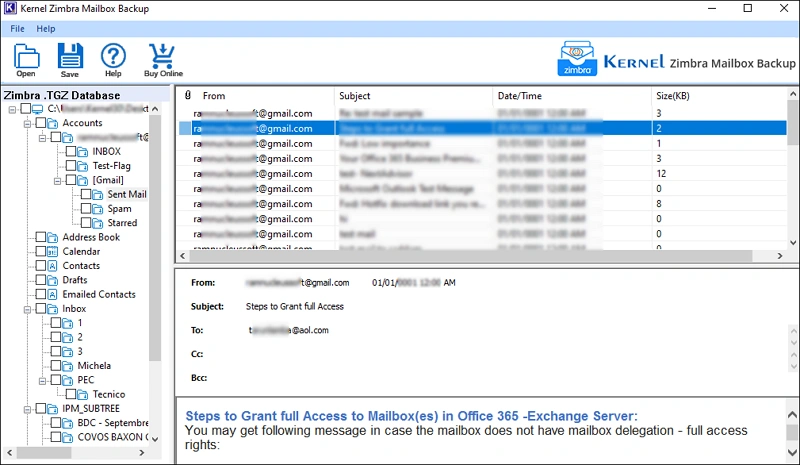Click the attachment paperclip column header icon
800x465 pixels.
tap(188, 95)
